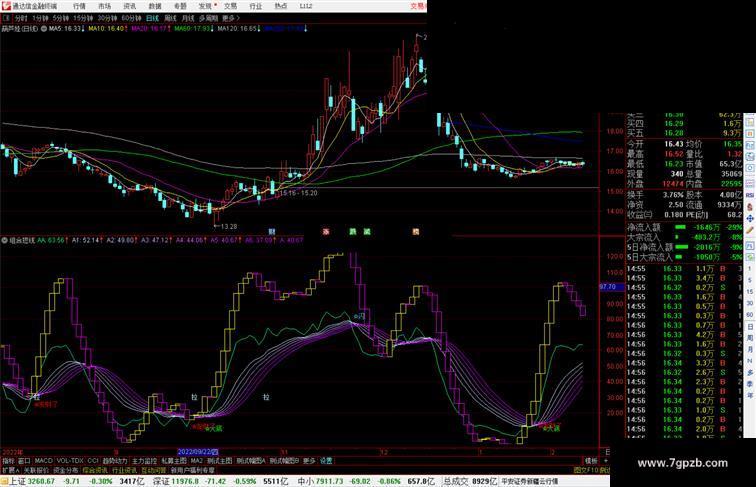Viewport: 756px width, 487px height.
Task: Click the 模板 template button
Action: [591, 461]
